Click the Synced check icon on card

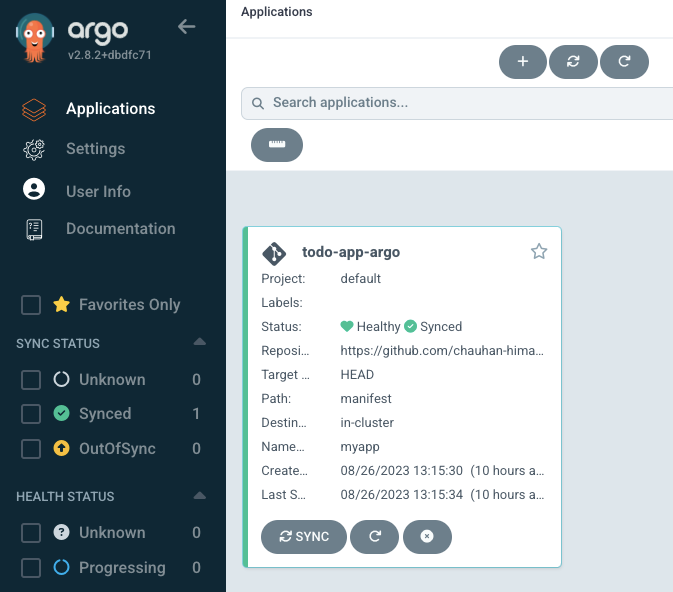(x=410, y=326)
